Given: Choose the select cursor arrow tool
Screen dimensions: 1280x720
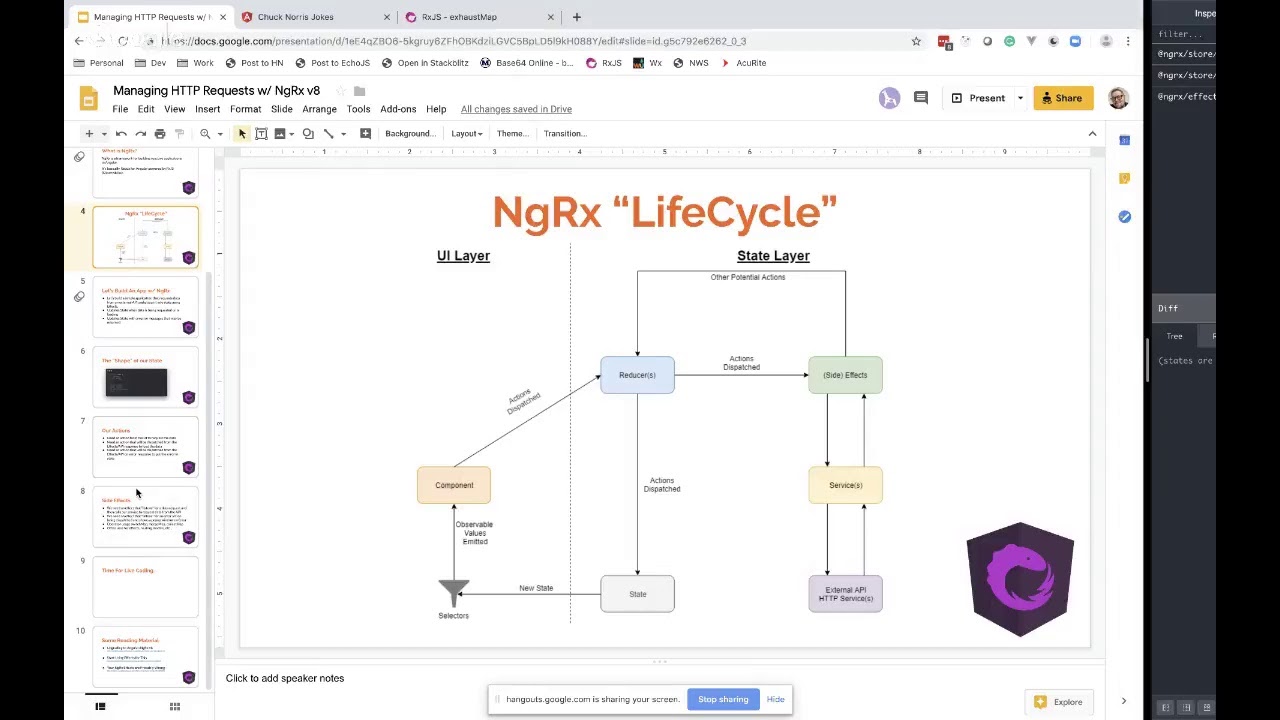Looking at the screenshot, I should (x=241, y=134).
